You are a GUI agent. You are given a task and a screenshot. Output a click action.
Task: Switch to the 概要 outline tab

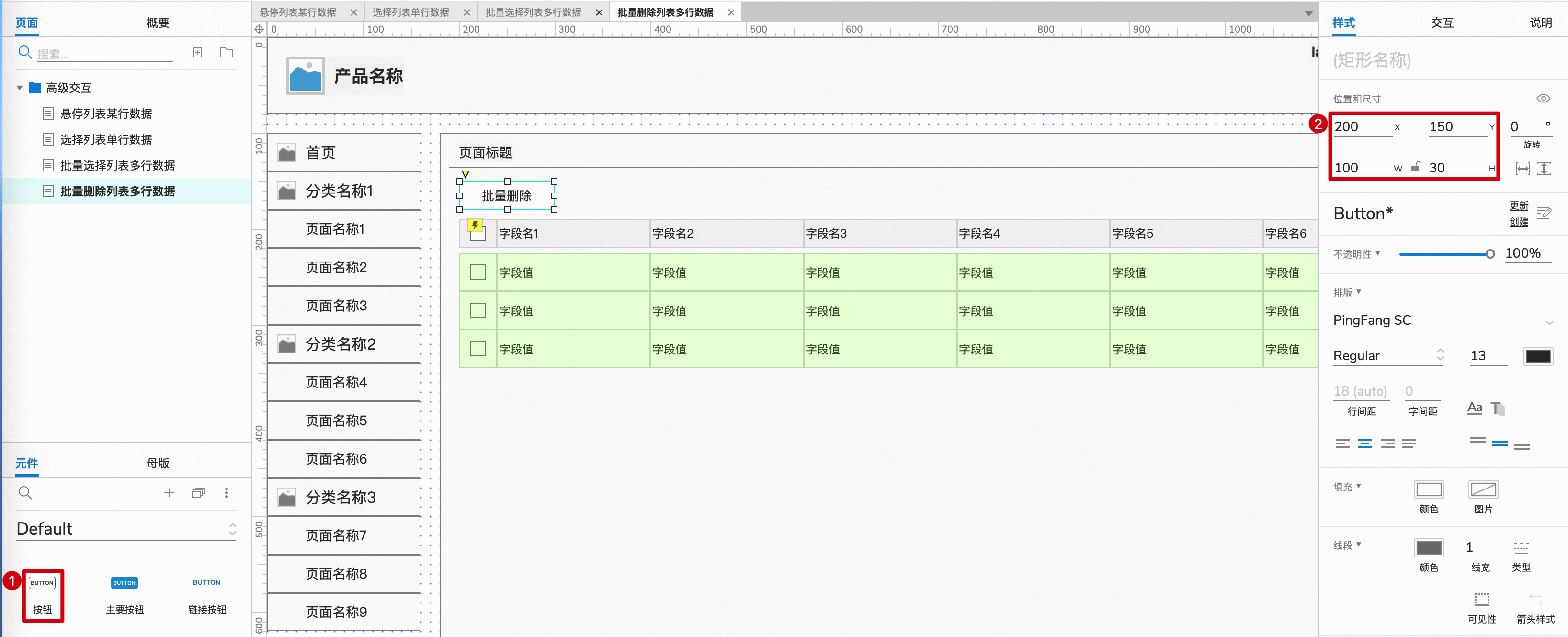tap(158, 23)
